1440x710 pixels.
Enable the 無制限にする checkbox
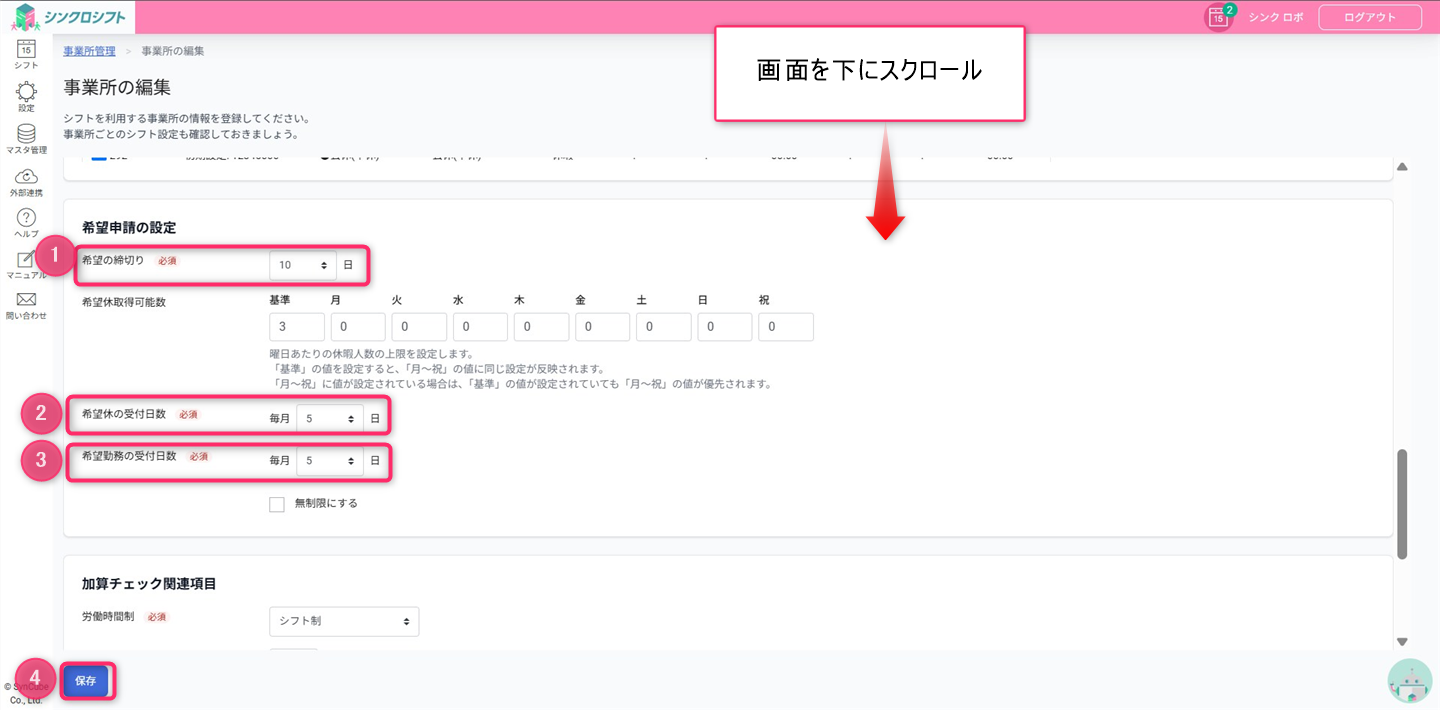(277, 504)
